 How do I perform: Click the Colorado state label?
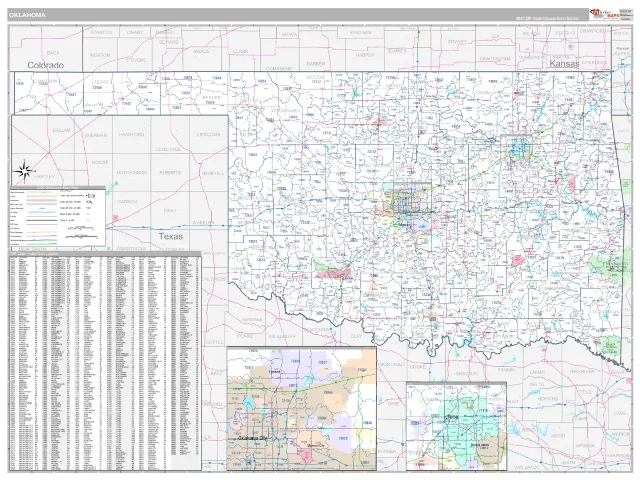pyautogui.click(x=46, y=65)
